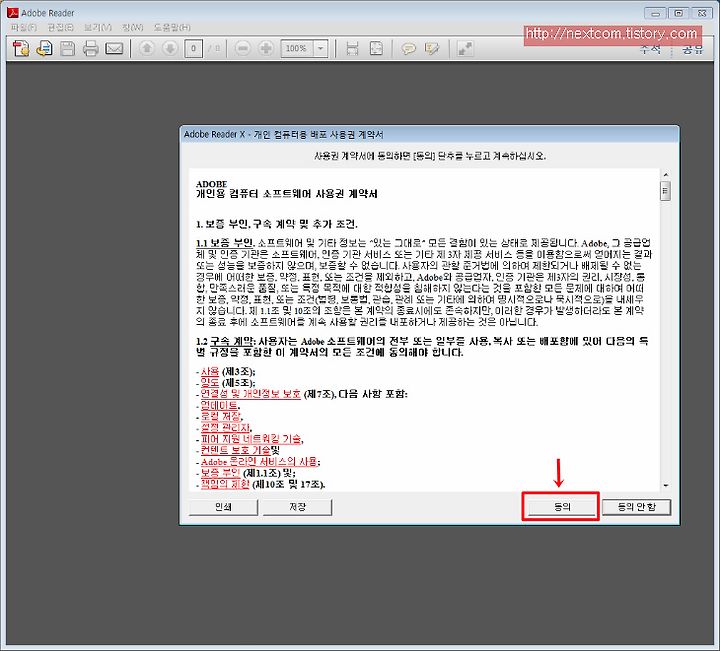Open the 도움말(H) menu

[172, 28]
